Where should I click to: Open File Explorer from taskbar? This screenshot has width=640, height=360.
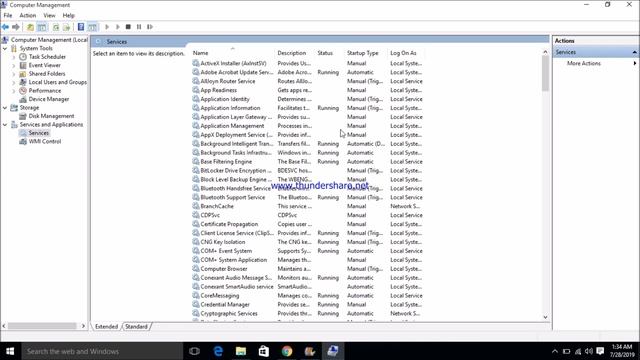click(x=241, y=351)
